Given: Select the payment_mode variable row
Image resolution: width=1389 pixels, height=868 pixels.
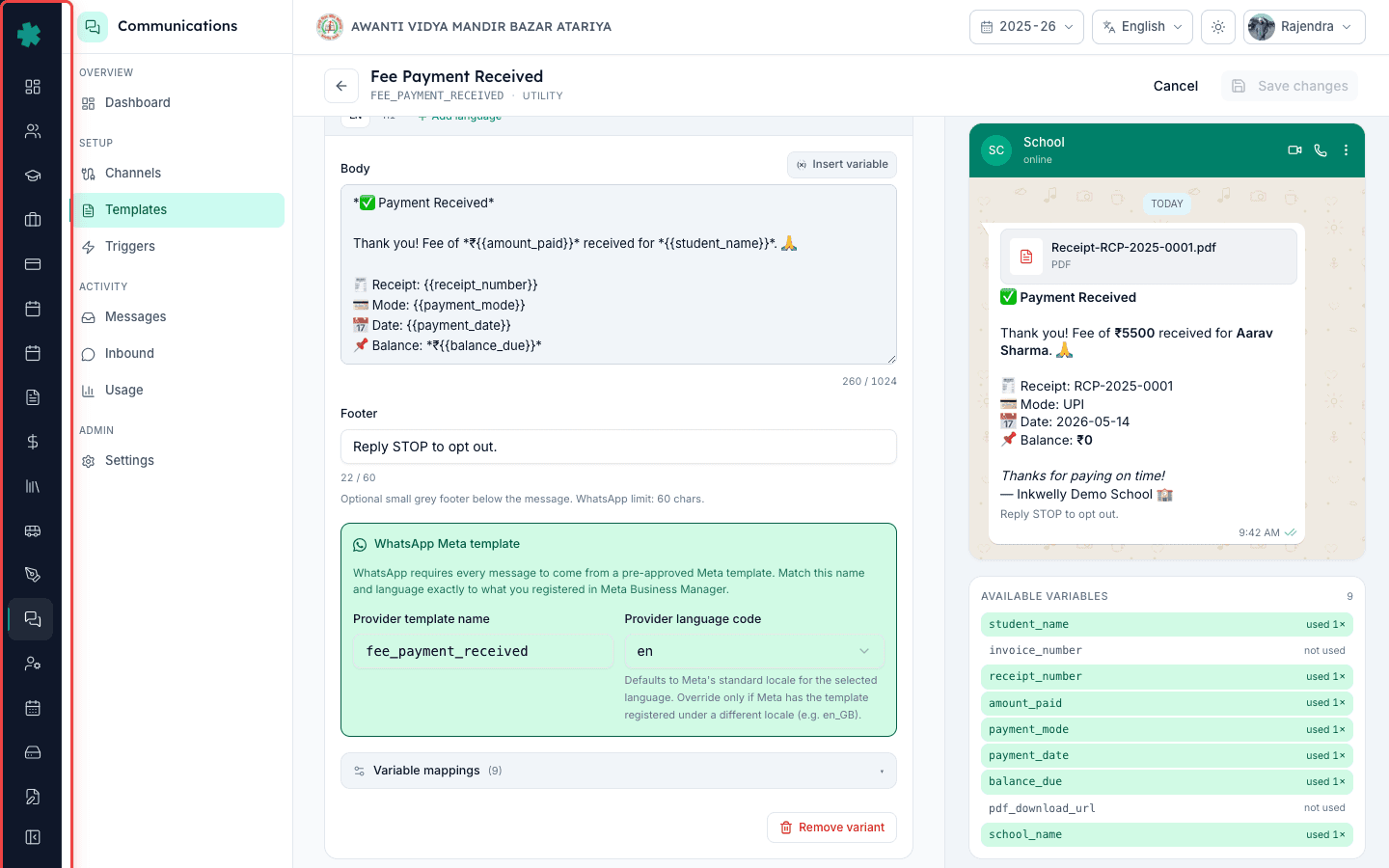Looking at the screenshot, I should point(1167,729).
